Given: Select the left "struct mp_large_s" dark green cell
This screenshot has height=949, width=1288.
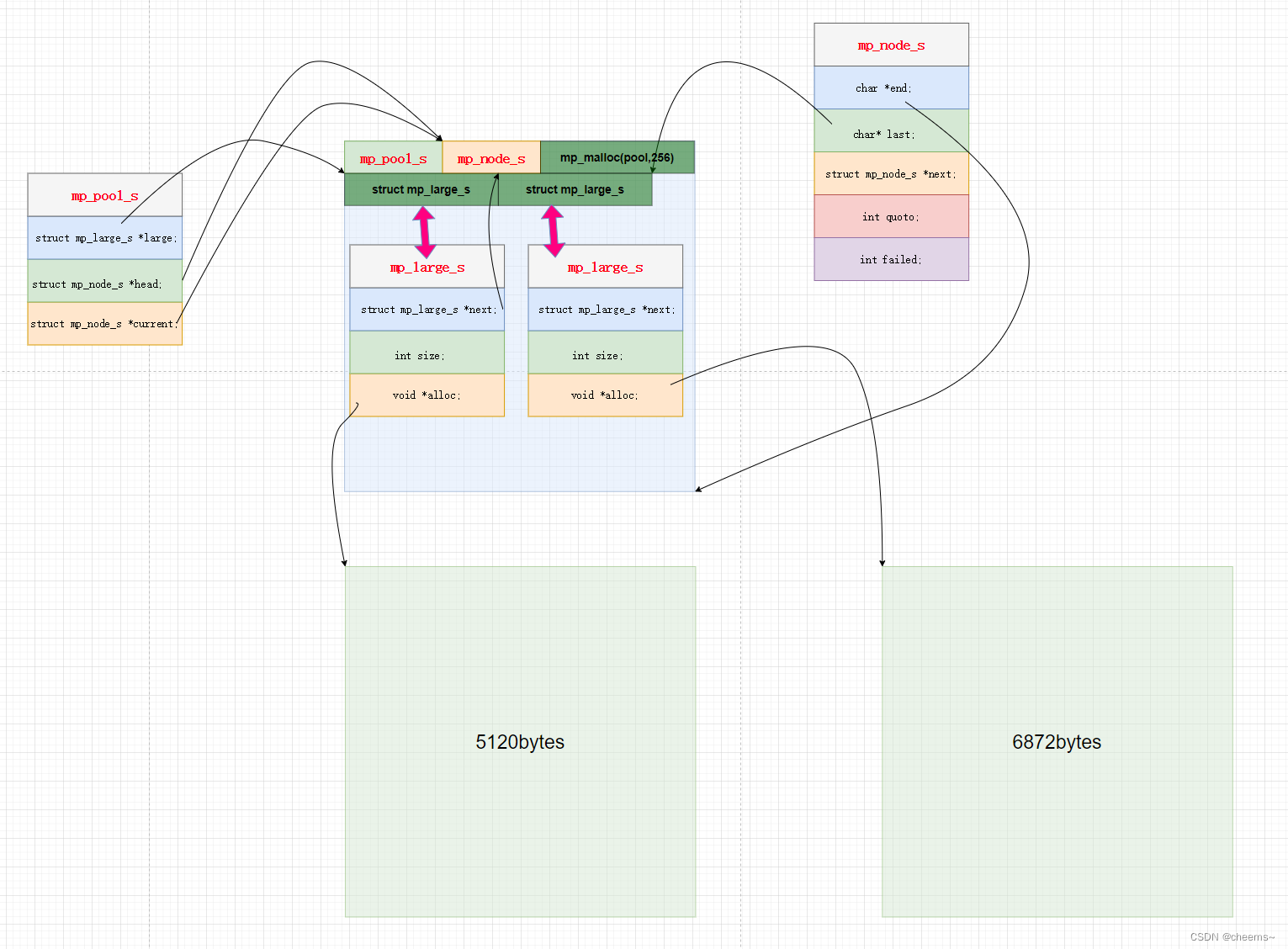Looking at the screenshot, I should [421, 189].
